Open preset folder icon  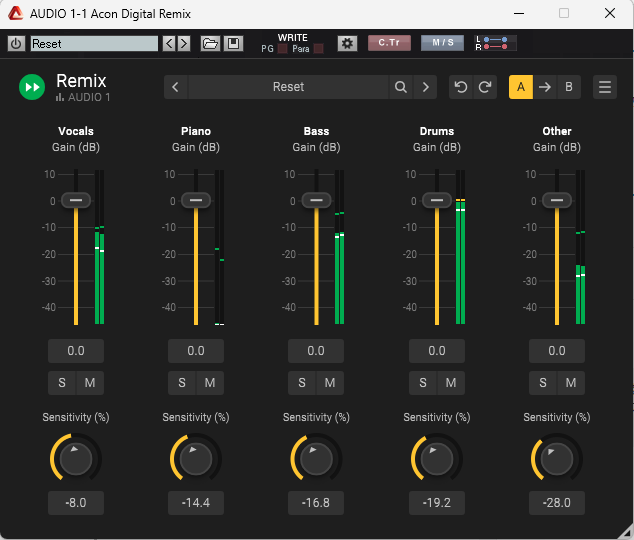click(210, 44)
